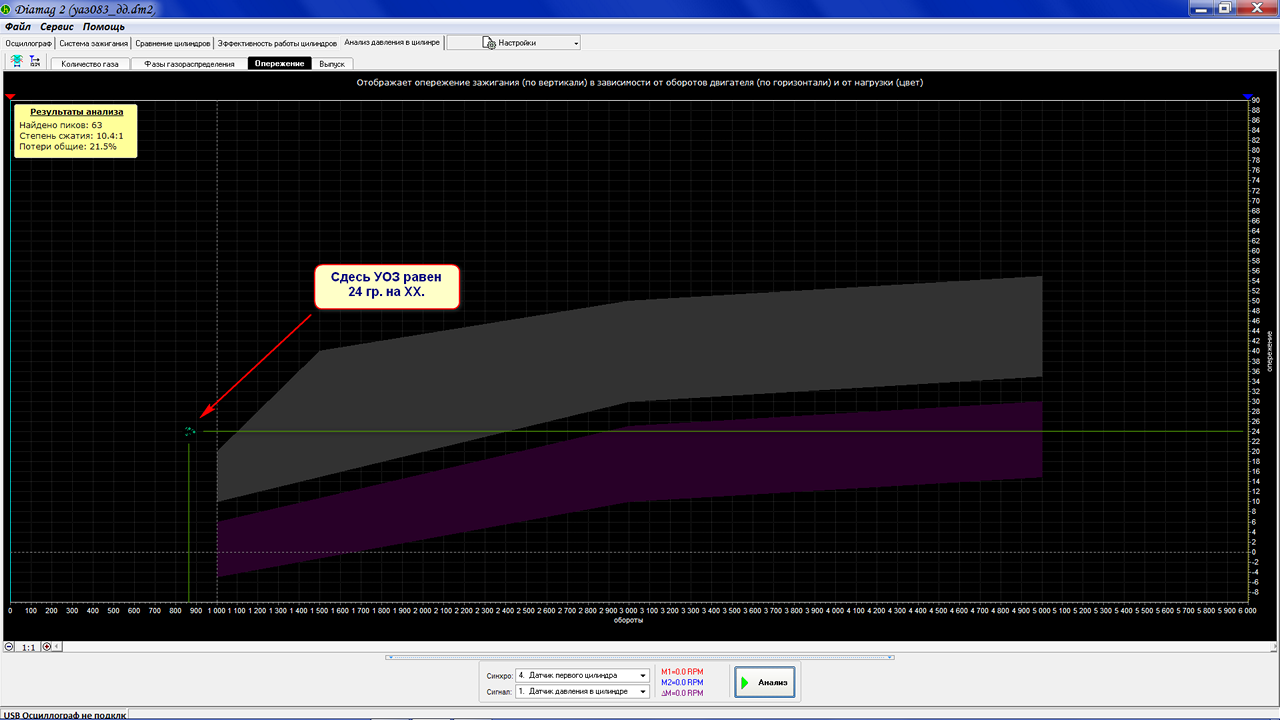This screenshot has height=720, width=1280.
Task: Click the red marker triangle at top-left
Action: click(x=10, y=96)
